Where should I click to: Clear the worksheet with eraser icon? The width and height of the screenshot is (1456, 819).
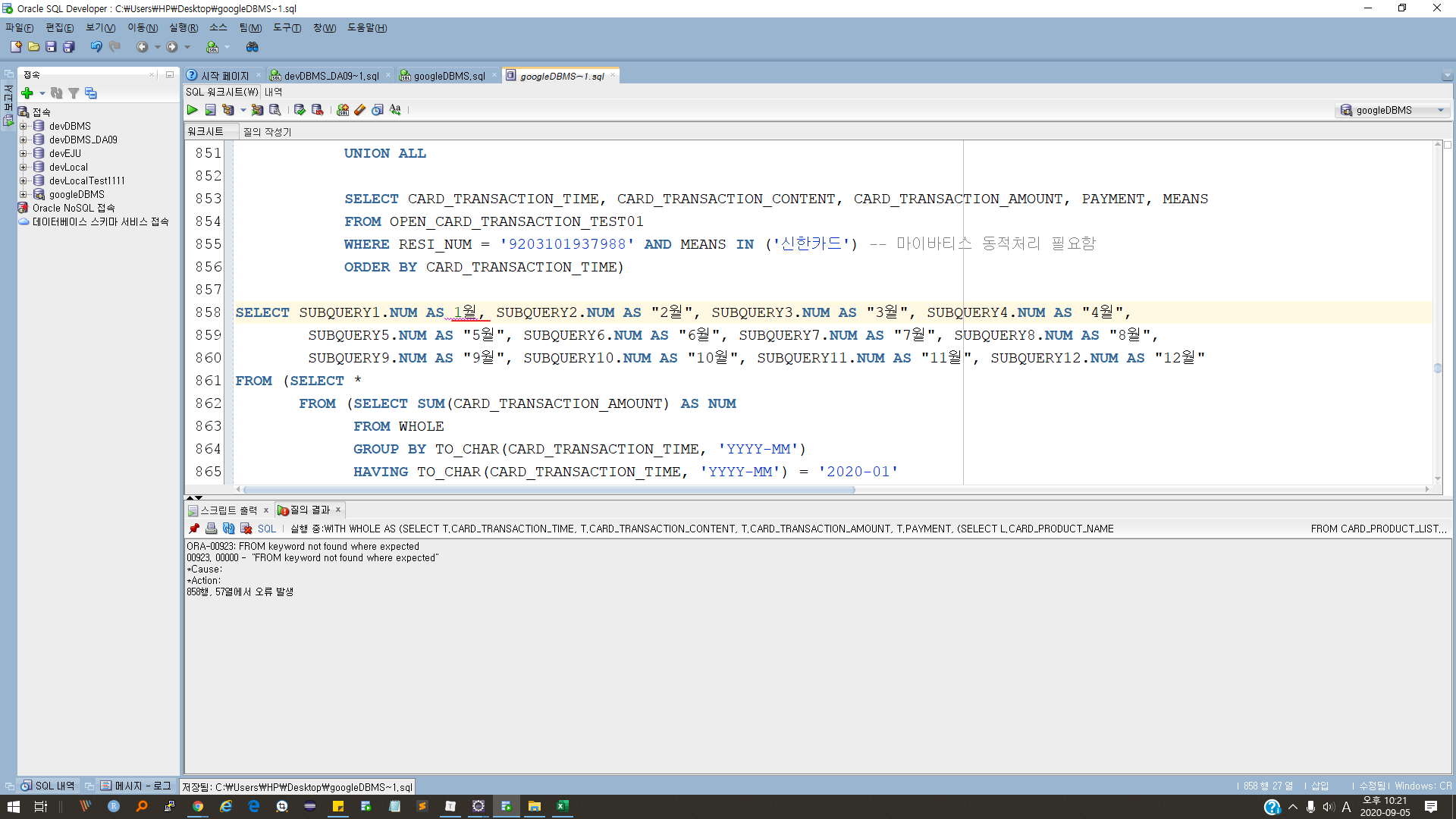click(360, 110)
